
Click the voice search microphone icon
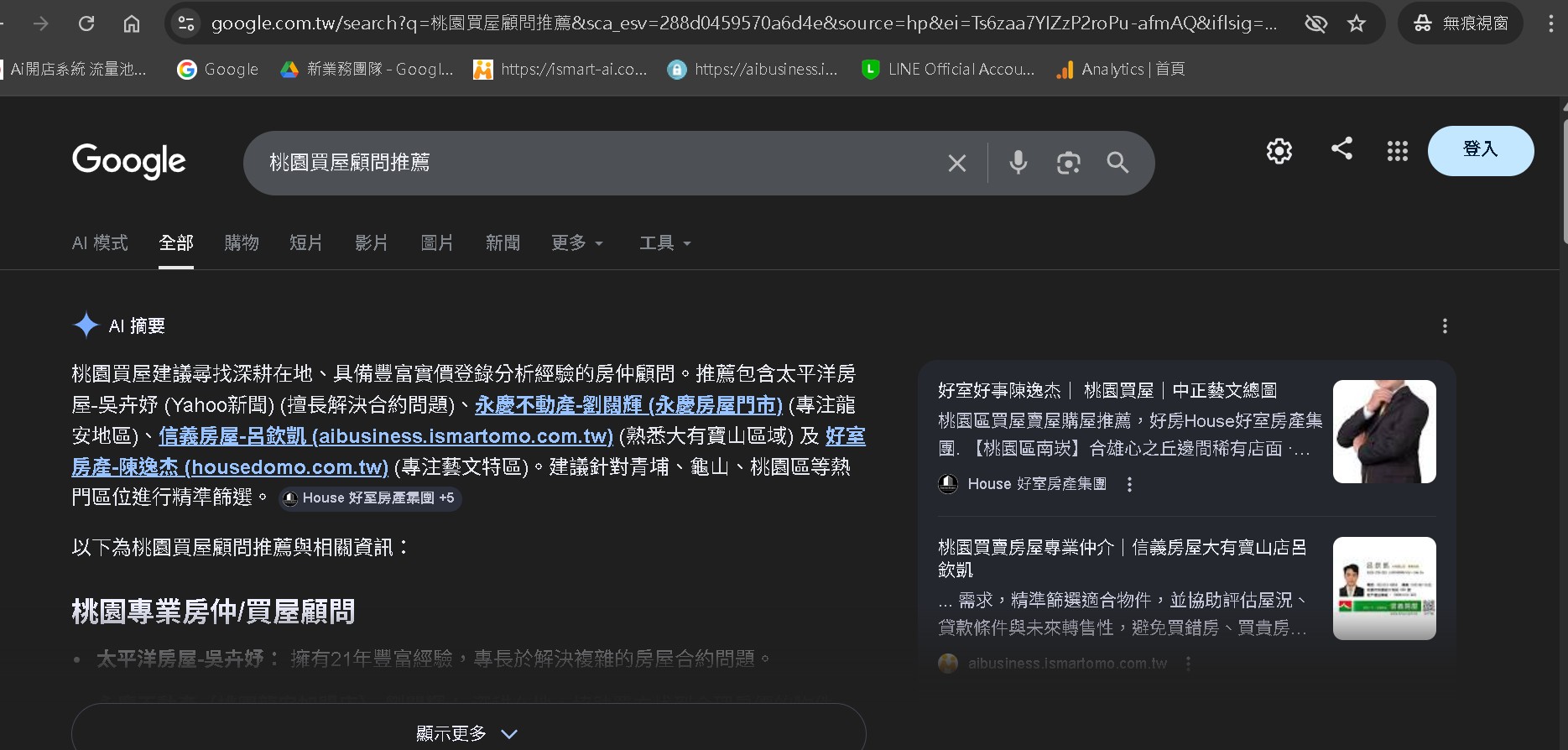pos(1018,162)
